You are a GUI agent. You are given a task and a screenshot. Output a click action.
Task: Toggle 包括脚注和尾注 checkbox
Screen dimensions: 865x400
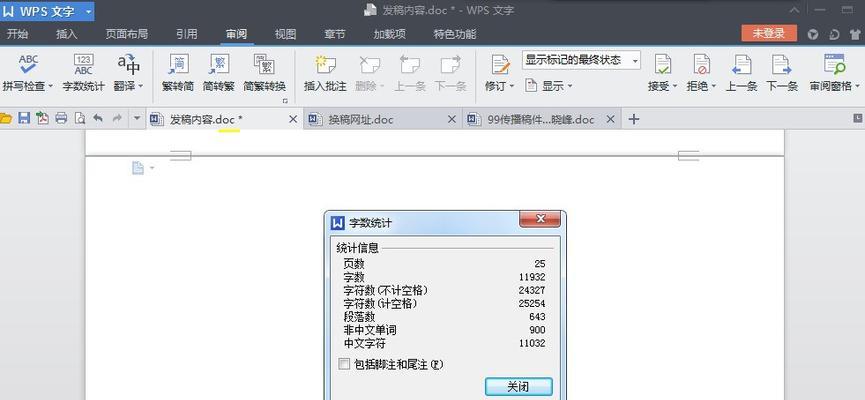tap(344, 364)
